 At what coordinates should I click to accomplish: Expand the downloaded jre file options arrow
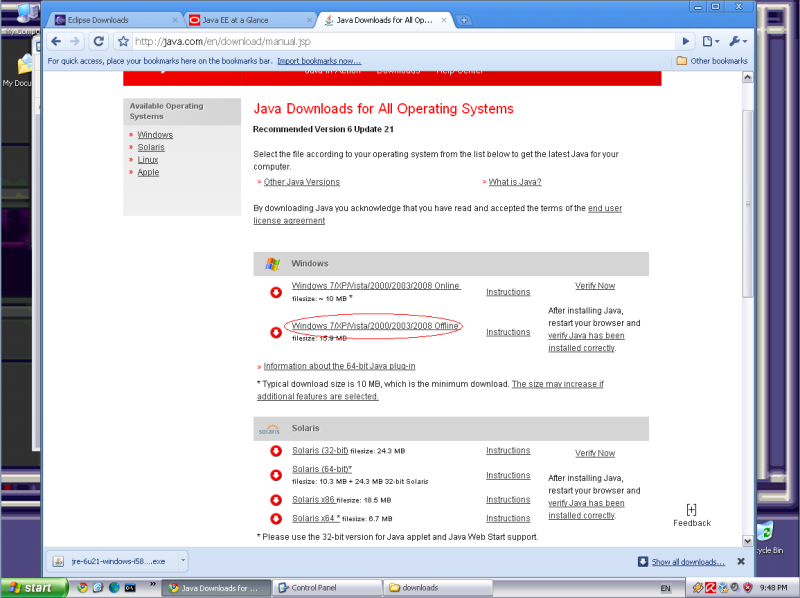pos(182,561)
